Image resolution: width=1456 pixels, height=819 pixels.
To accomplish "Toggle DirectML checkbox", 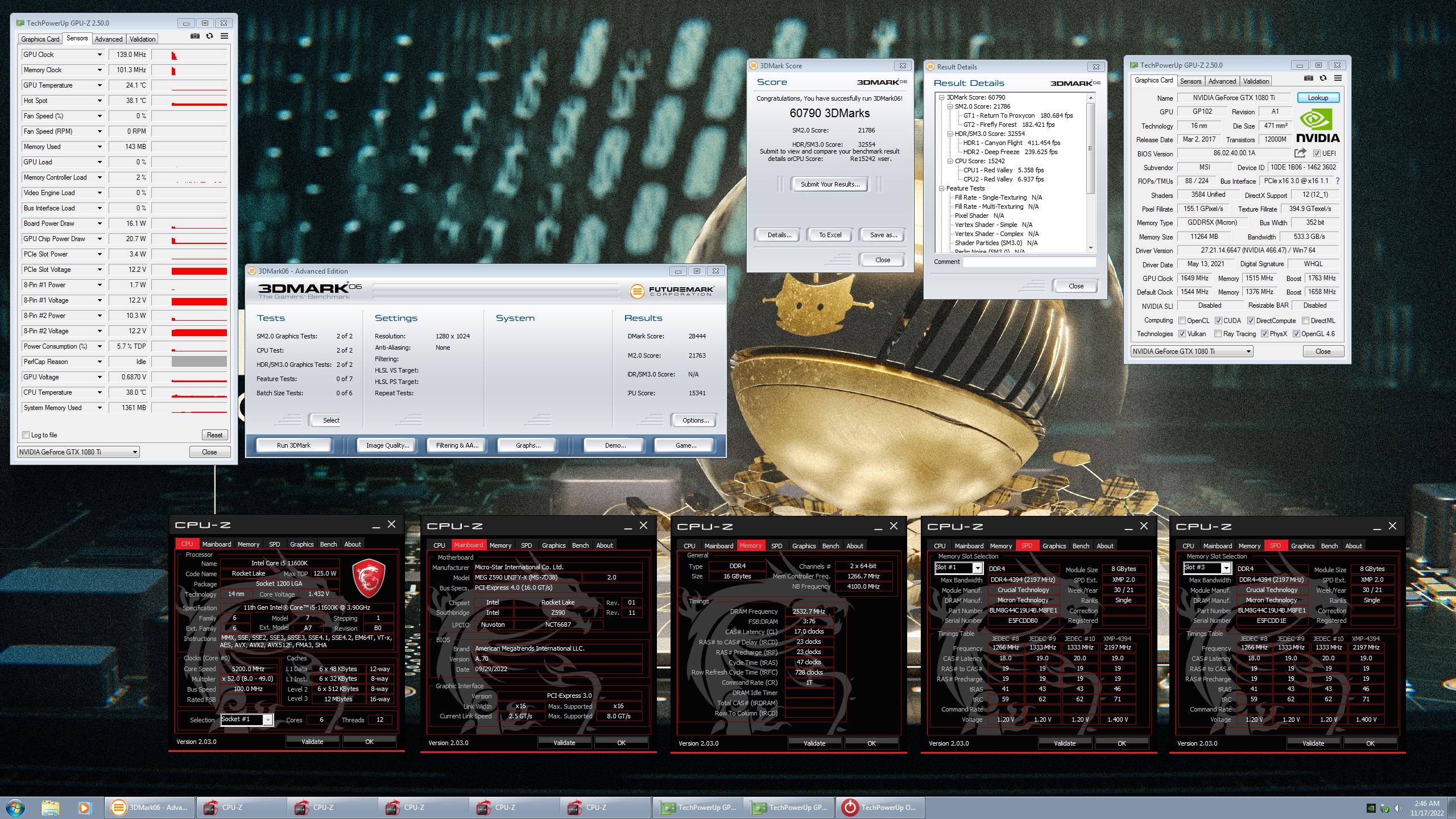I will [x=1306, y=321].
